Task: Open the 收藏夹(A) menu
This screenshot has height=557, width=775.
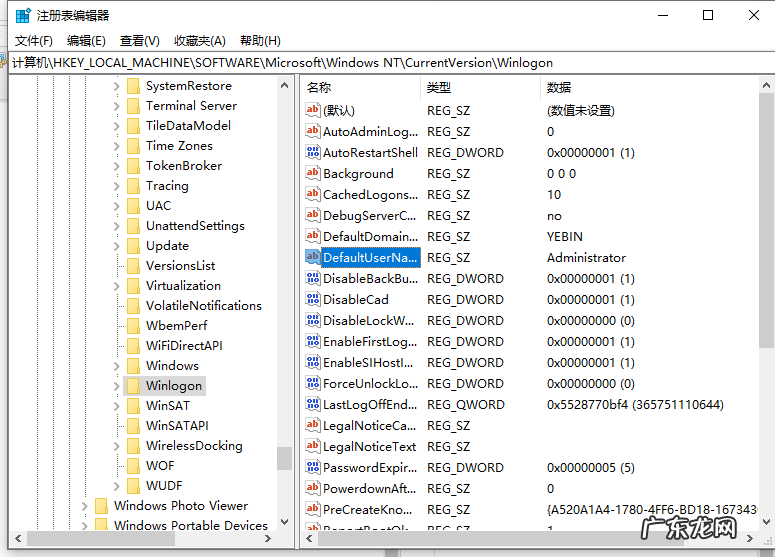Action: (200, 41)
